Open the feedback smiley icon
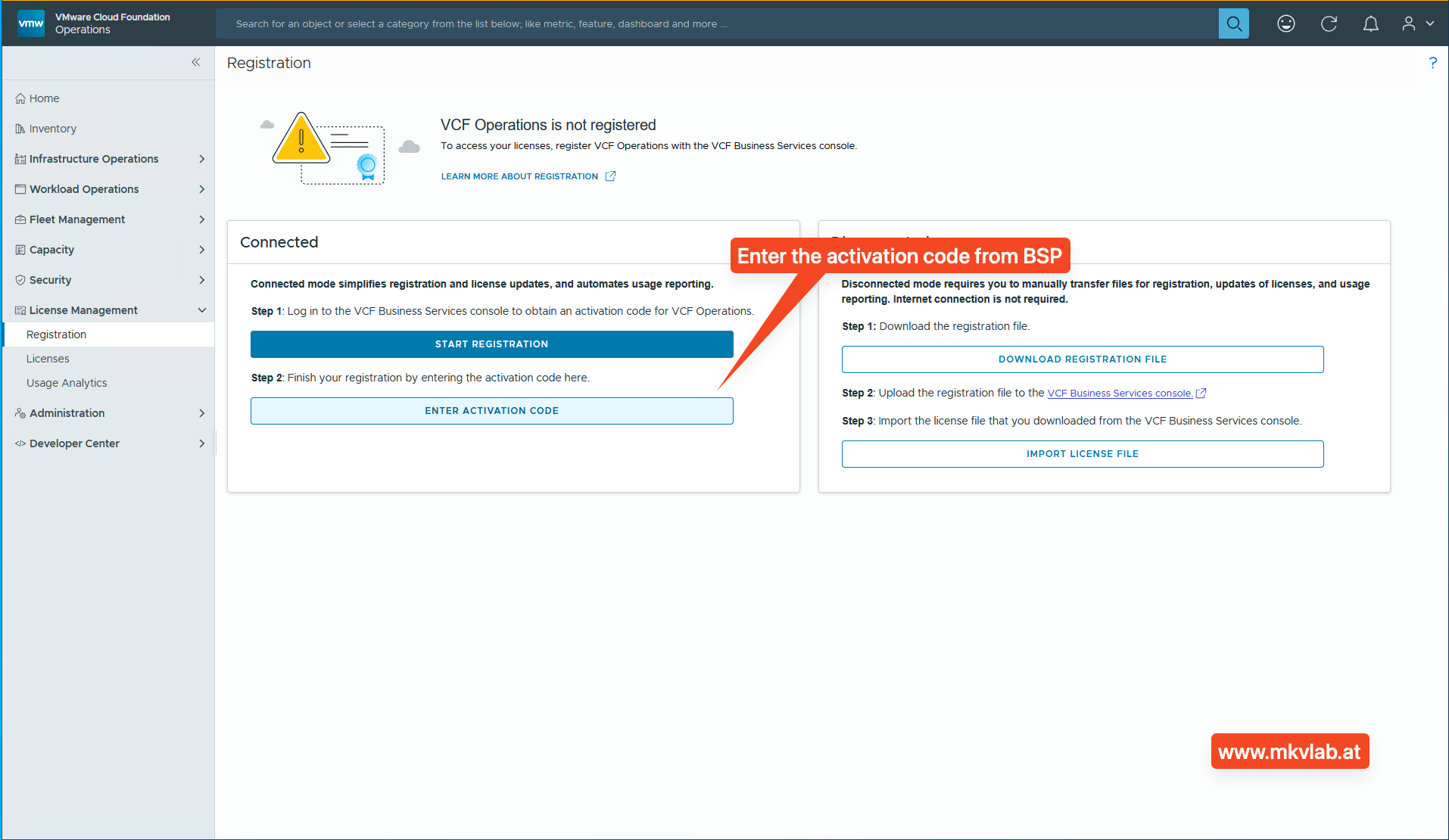 pyautogui.click(x=1285, y=23)
